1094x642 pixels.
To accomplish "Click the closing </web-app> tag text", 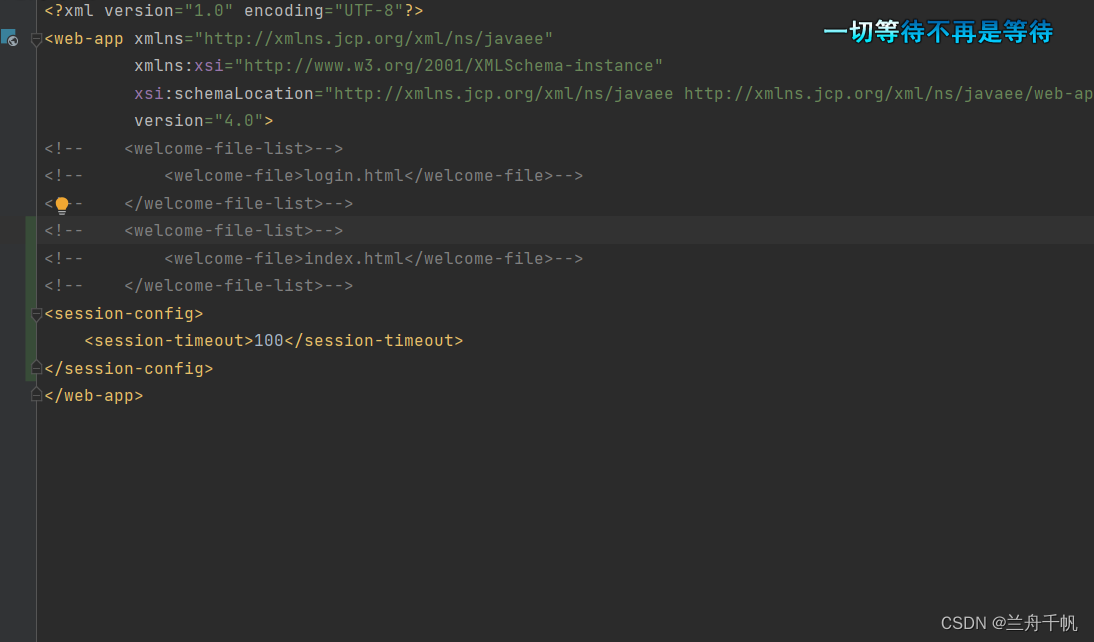I will pos(94,396).
